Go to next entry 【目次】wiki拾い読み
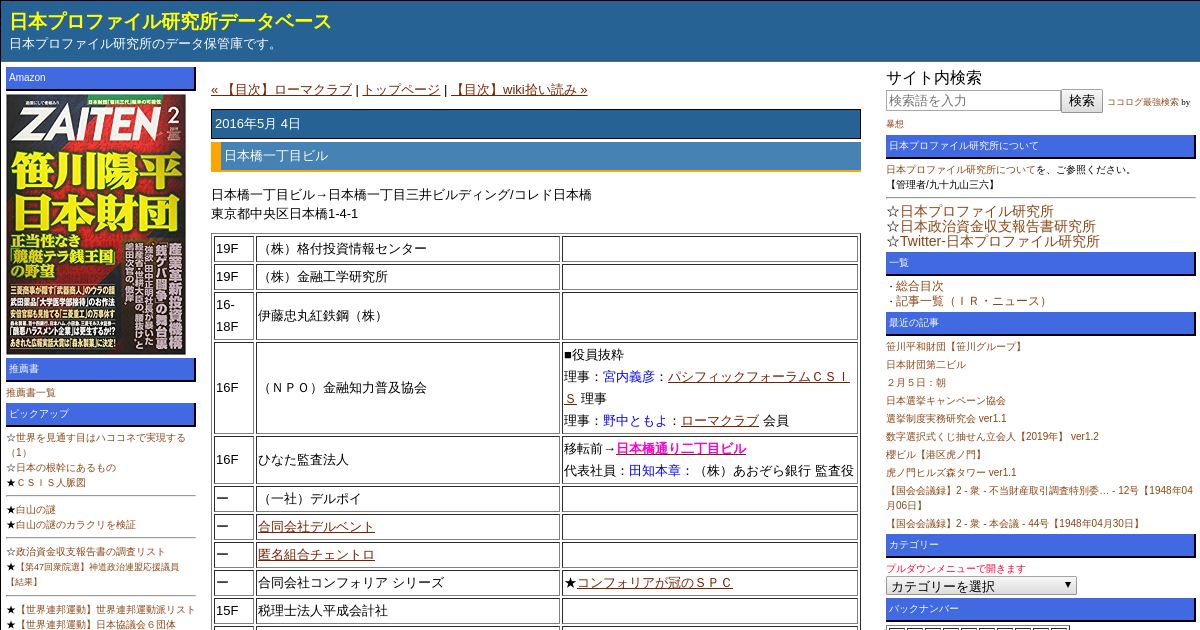This screenshot has width=1200, height=630. [519, 89]
